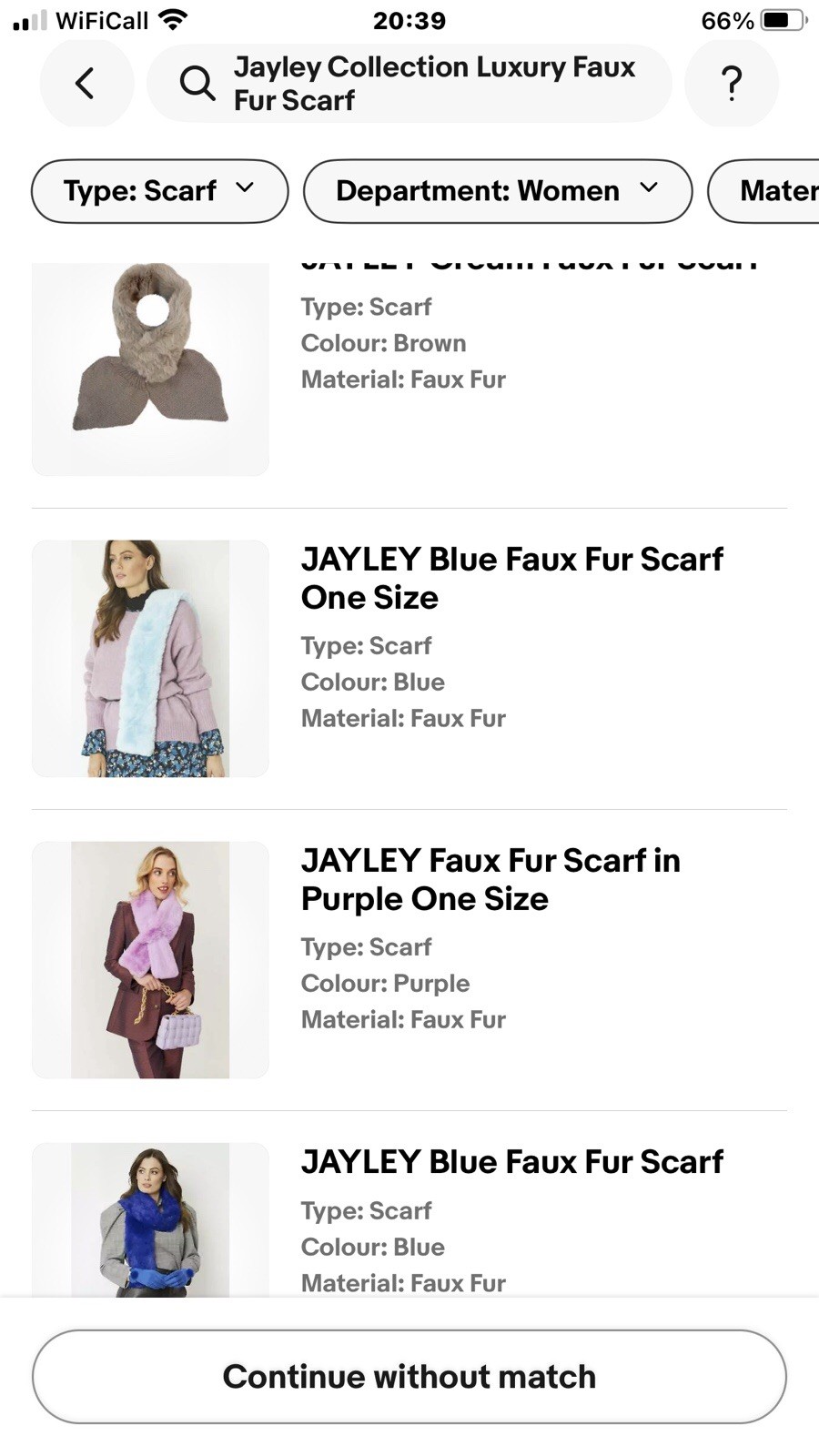The height and width of the screenshot is (1456, 819).
Task: Open the partially visible Material filter
Action: 764,191
